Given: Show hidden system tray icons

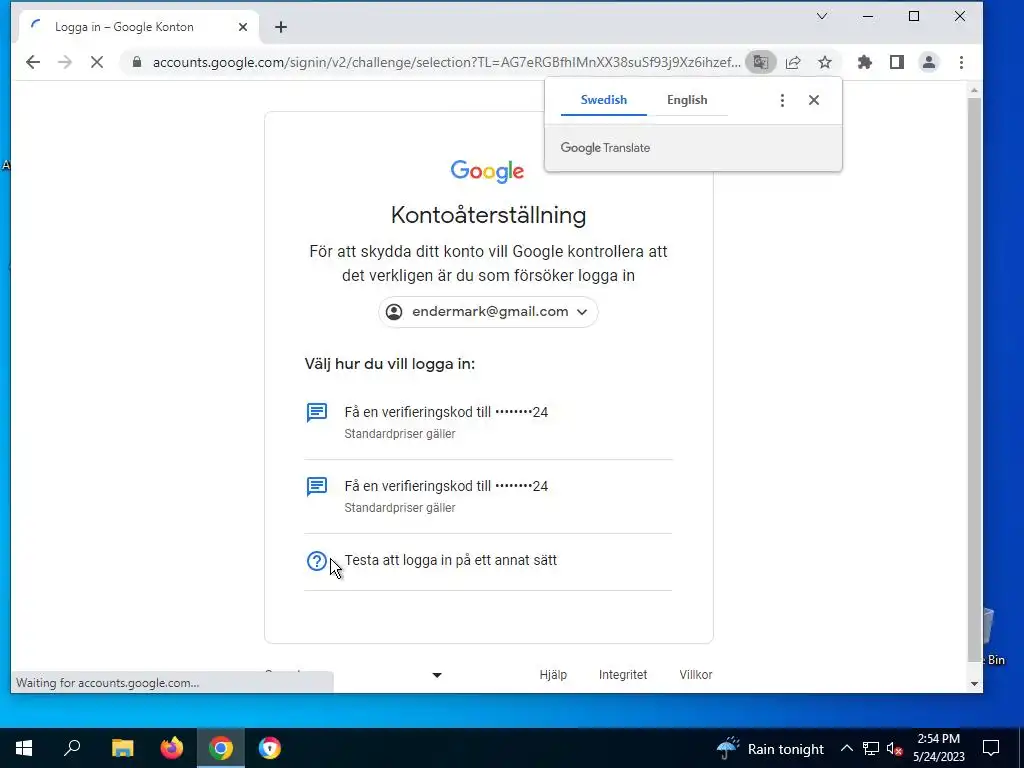Looking at the screenshot, I should [846, 748].
